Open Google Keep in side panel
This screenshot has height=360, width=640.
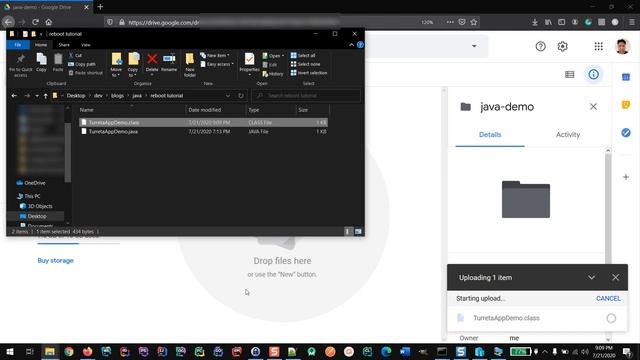pyautogui.click(x=626, y=104)
